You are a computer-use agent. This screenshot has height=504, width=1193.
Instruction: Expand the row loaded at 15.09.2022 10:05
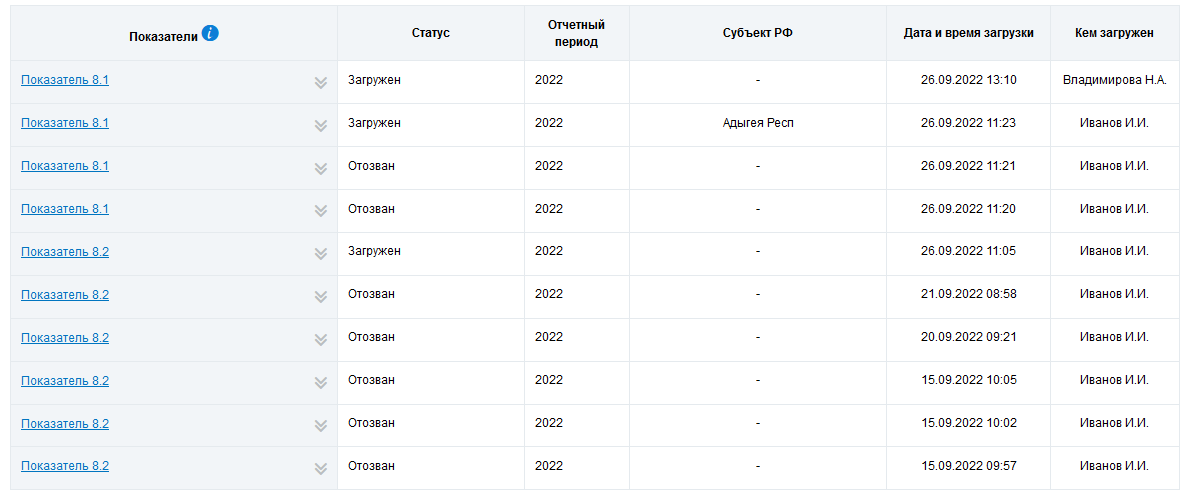coord(321,383)
